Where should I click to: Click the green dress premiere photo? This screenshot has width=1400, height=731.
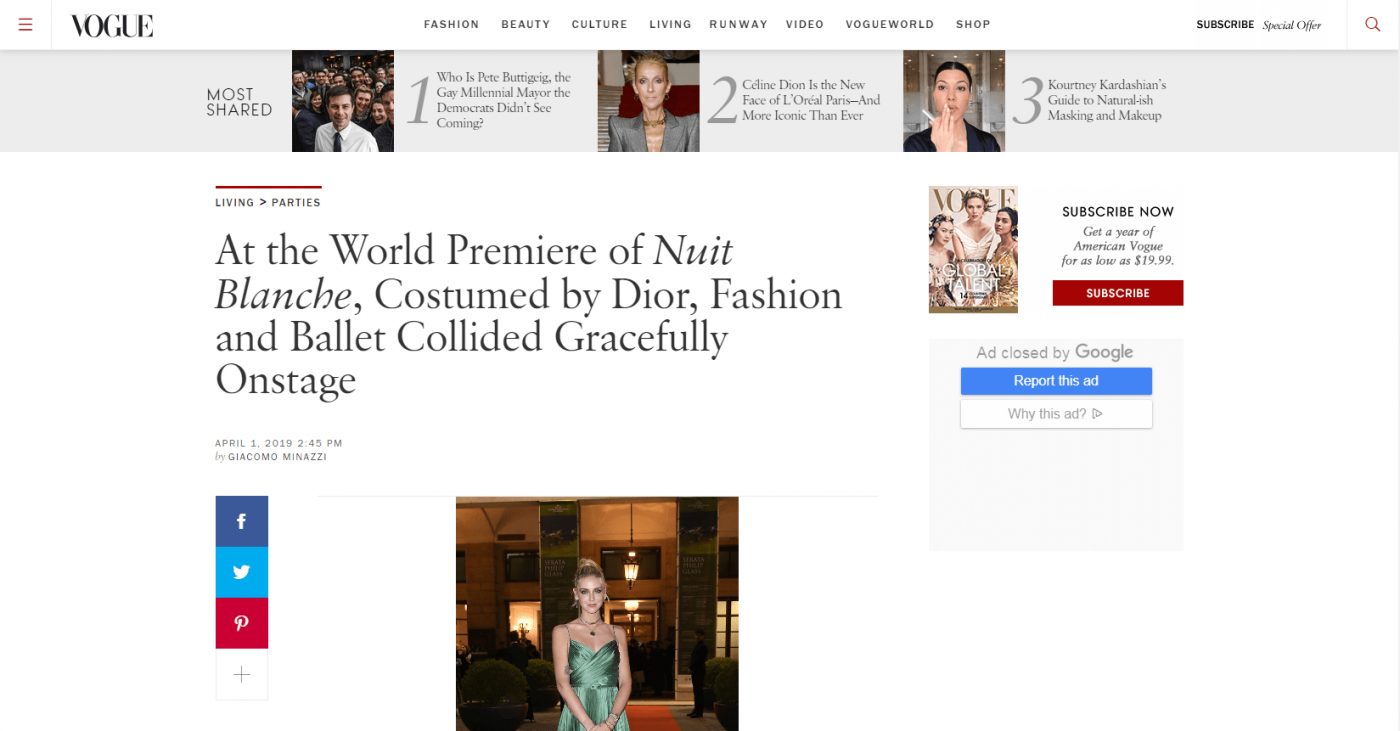pos(597,614)
